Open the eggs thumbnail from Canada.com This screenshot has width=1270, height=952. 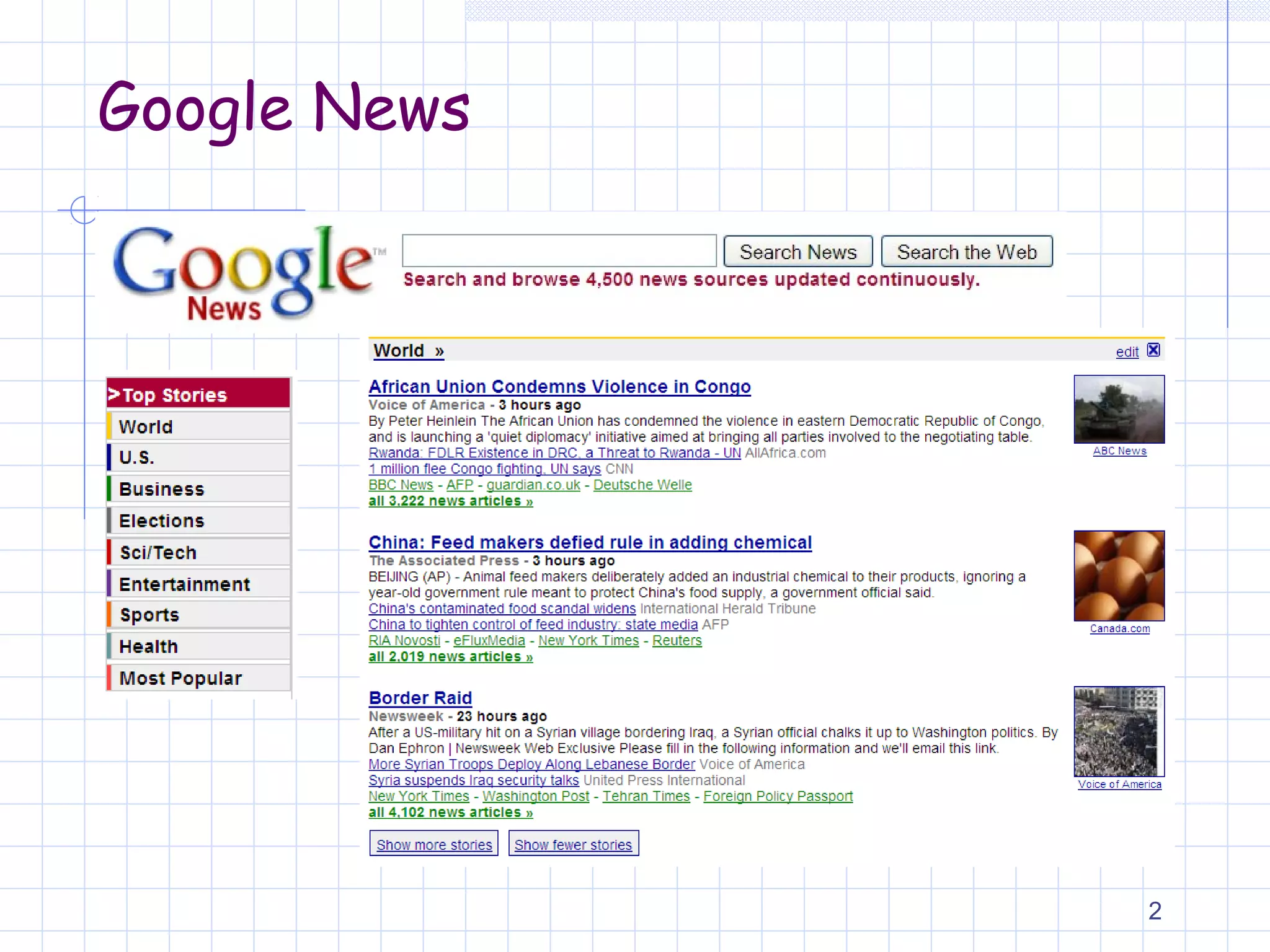[x=1119, y=575]
